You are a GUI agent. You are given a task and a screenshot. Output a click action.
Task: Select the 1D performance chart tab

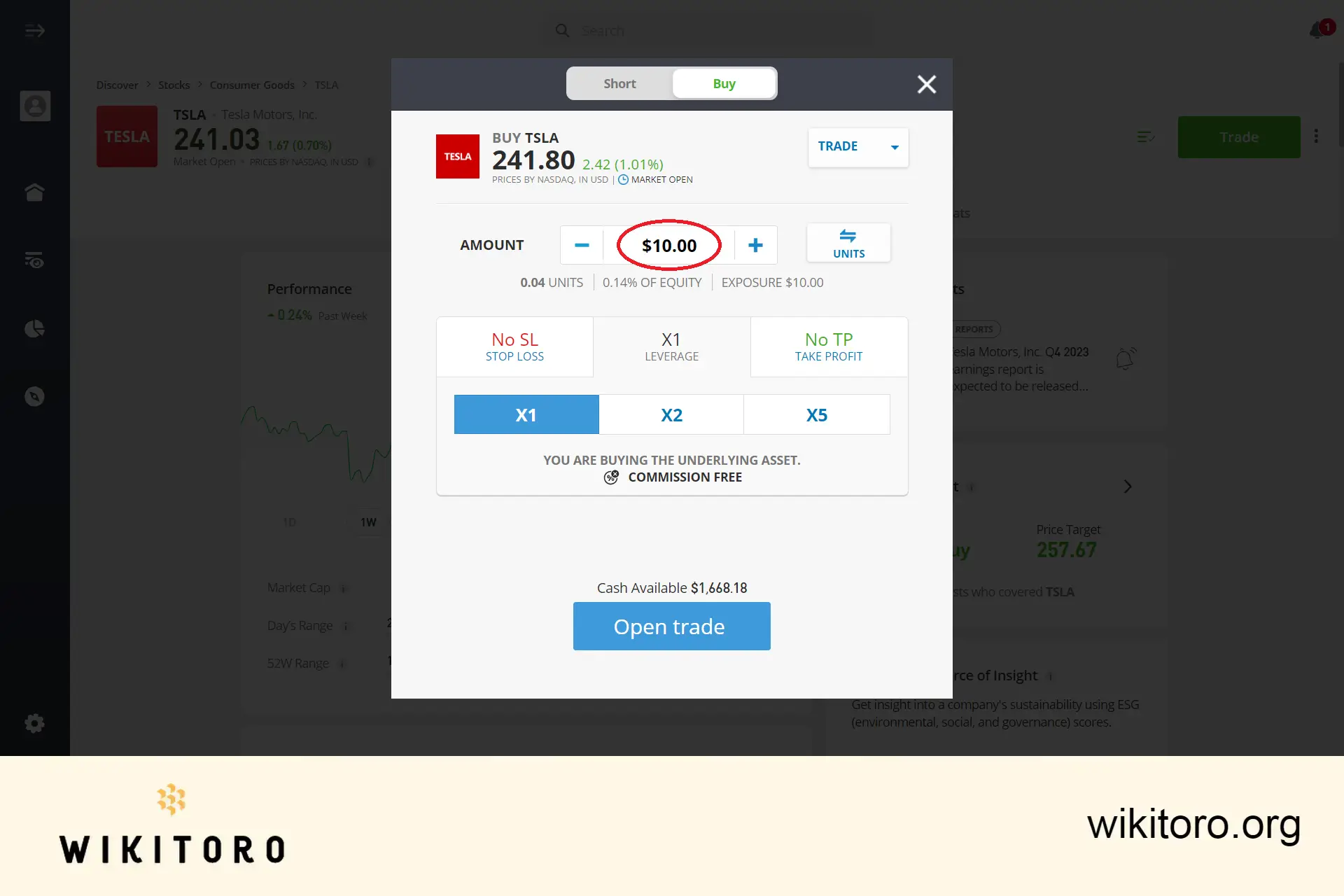[x=289, y=521]
